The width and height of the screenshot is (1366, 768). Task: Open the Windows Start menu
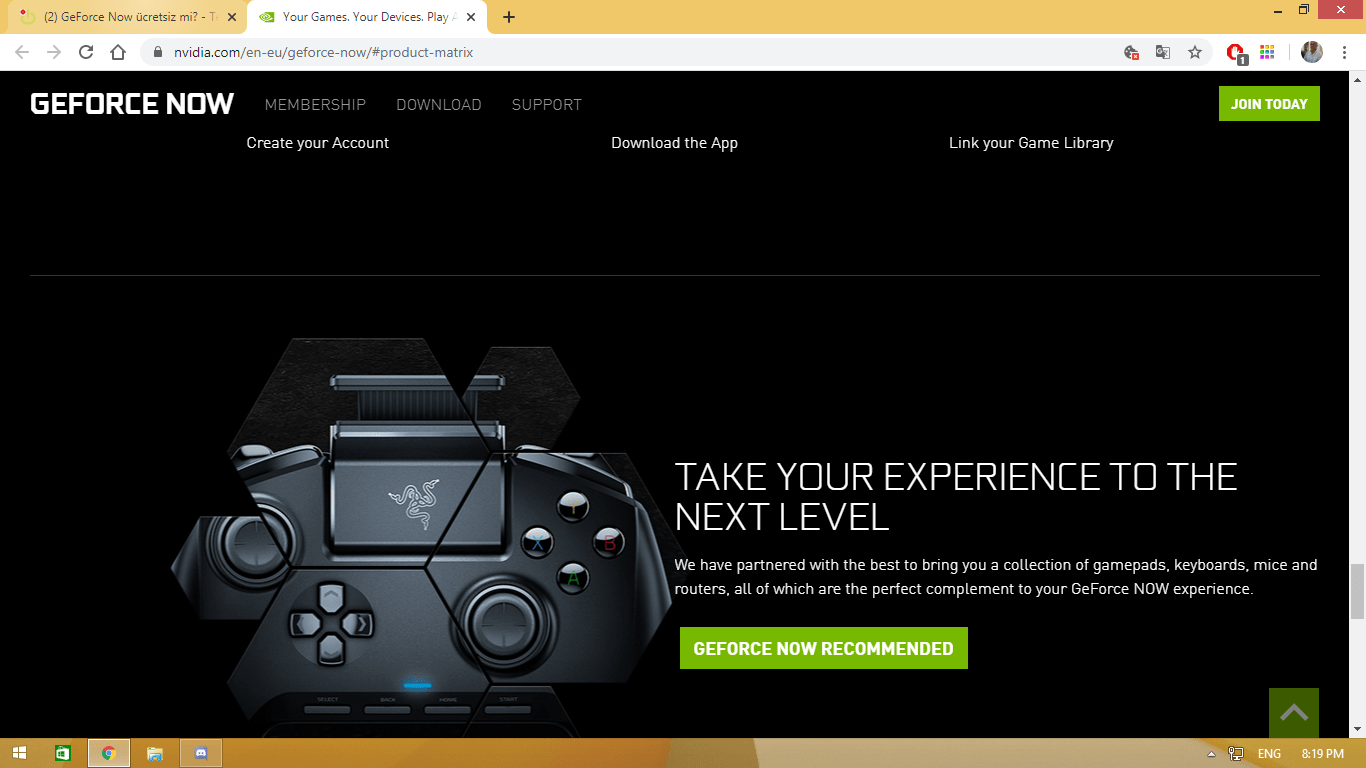(x=19, y=753)
